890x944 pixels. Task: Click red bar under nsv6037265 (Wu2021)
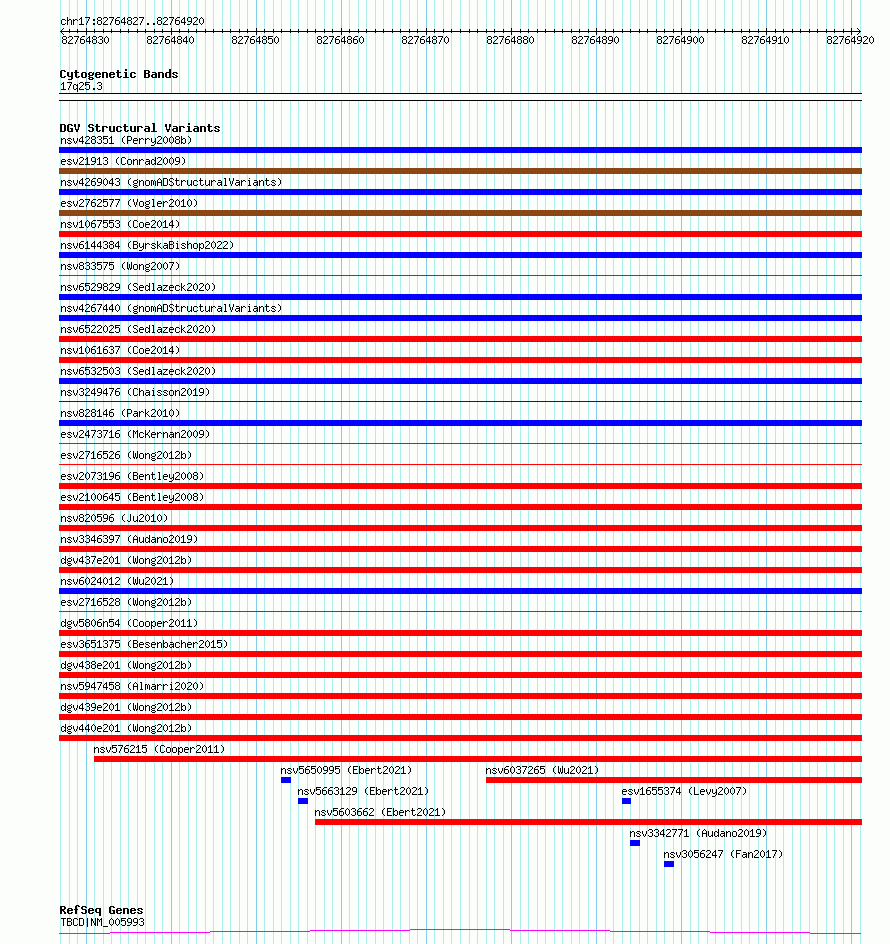point(674,780)
